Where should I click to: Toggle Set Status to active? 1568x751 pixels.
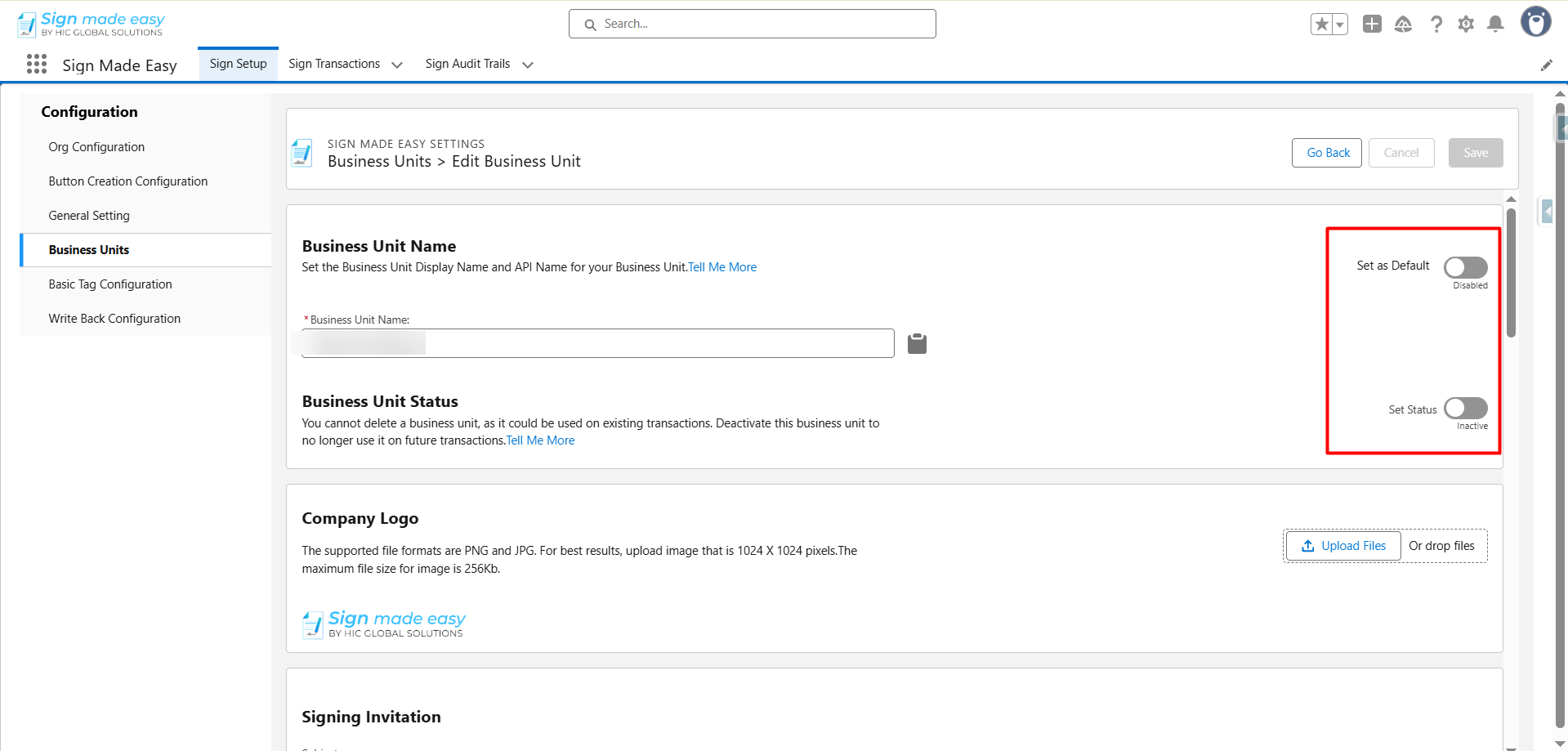[1465, 408]
